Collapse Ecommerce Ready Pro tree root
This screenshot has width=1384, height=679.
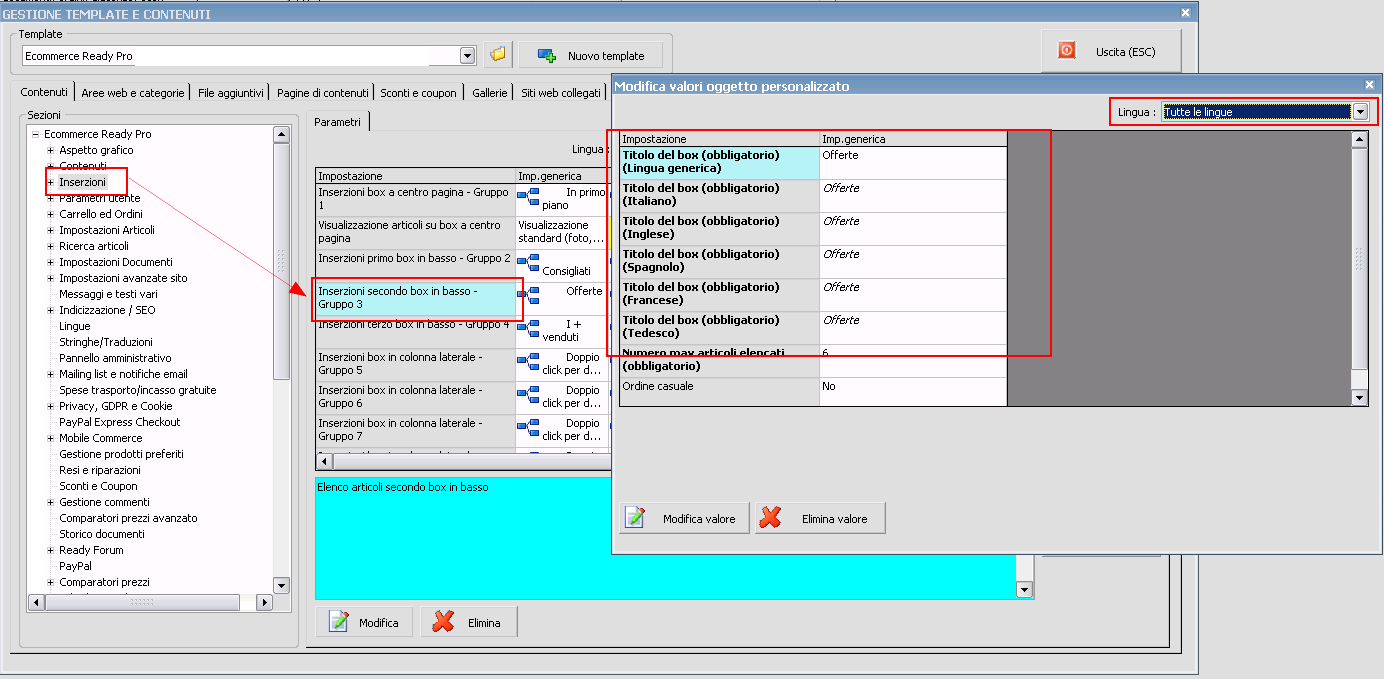pos(35,134)
